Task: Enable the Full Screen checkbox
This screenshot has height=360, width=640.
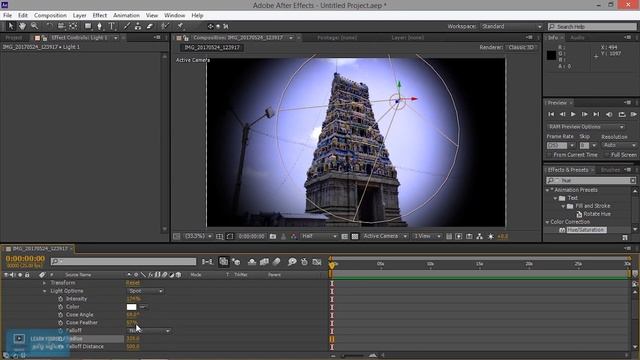Action: click(x=607, y=155)
